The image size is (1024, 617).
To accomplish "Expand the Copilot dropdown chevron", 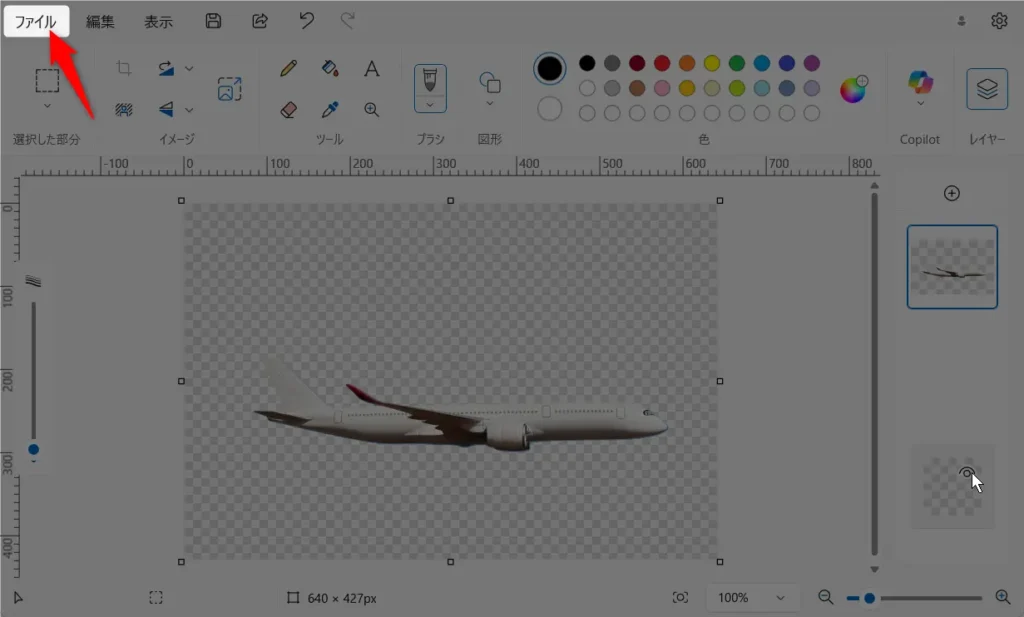I will (x=920, y=103).
